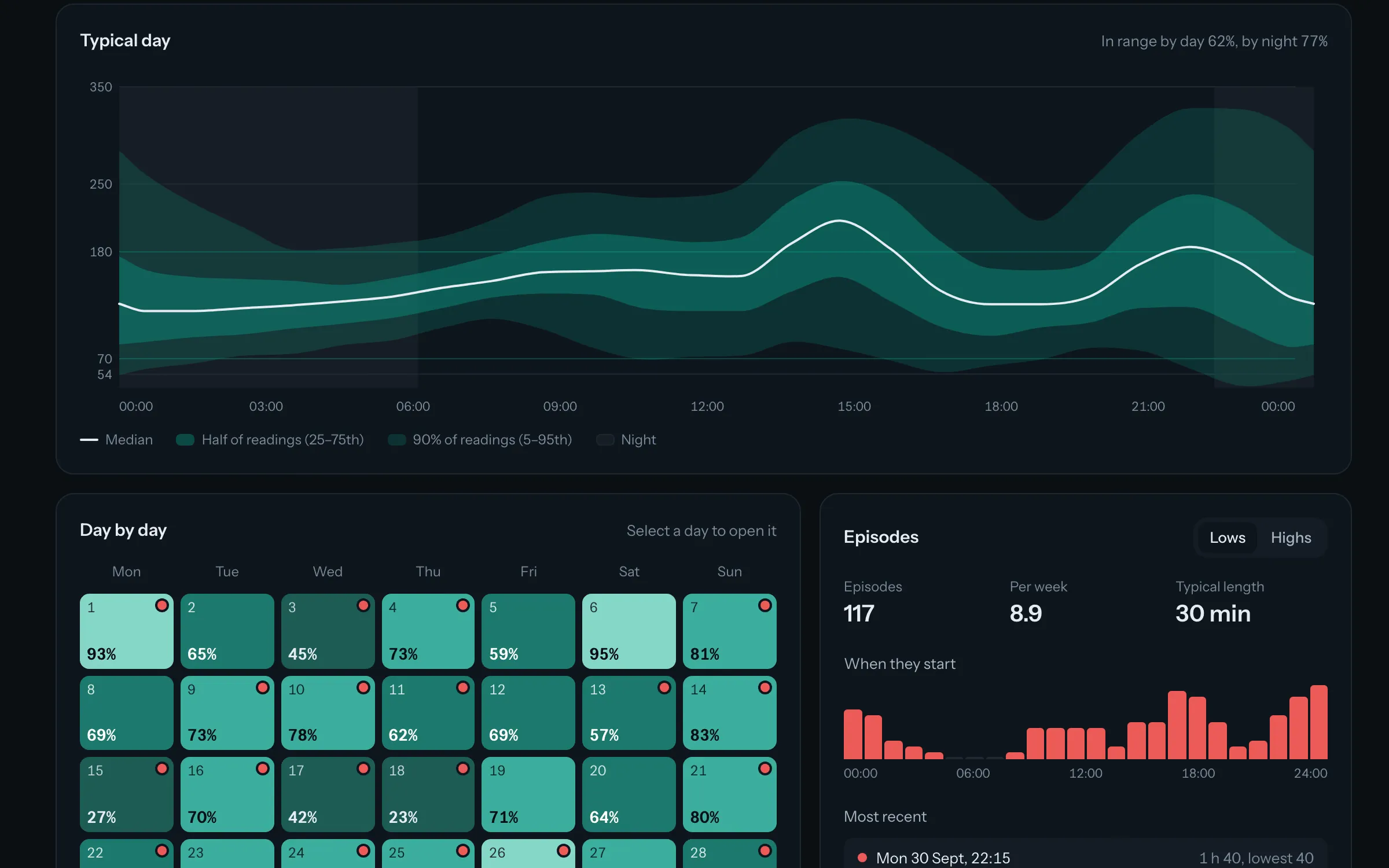Click the tallest bar near 24:00
This screenshot has height=868, width=1389.
pos(1319,722)
